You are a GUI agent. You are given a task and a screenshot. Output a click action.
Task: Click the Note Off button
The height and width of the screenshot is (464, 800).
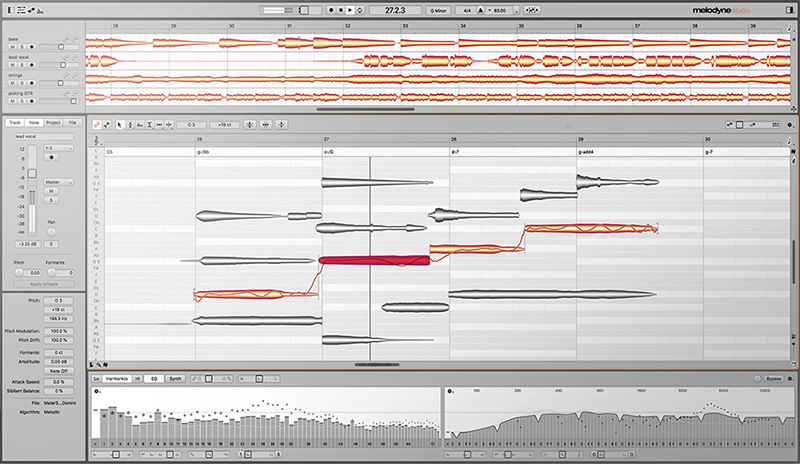[59, 370]
